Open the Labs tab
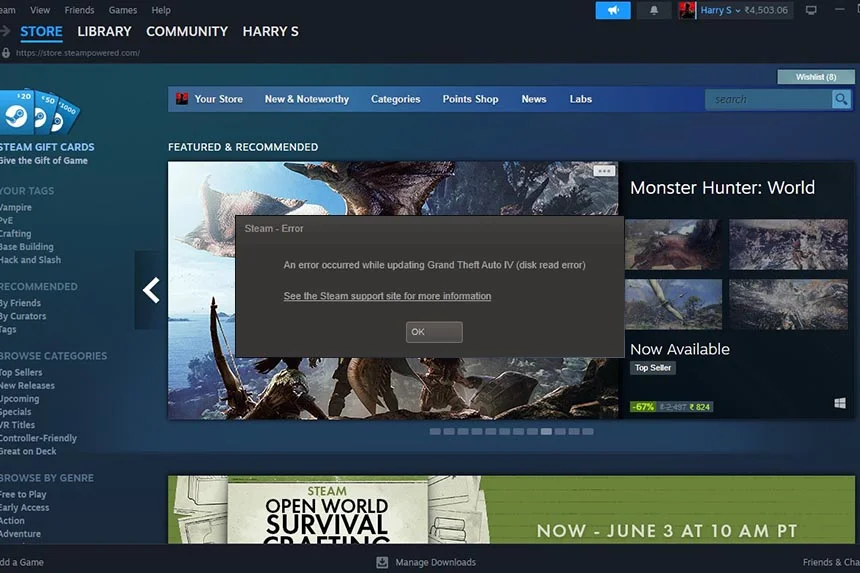 (580, 99)
